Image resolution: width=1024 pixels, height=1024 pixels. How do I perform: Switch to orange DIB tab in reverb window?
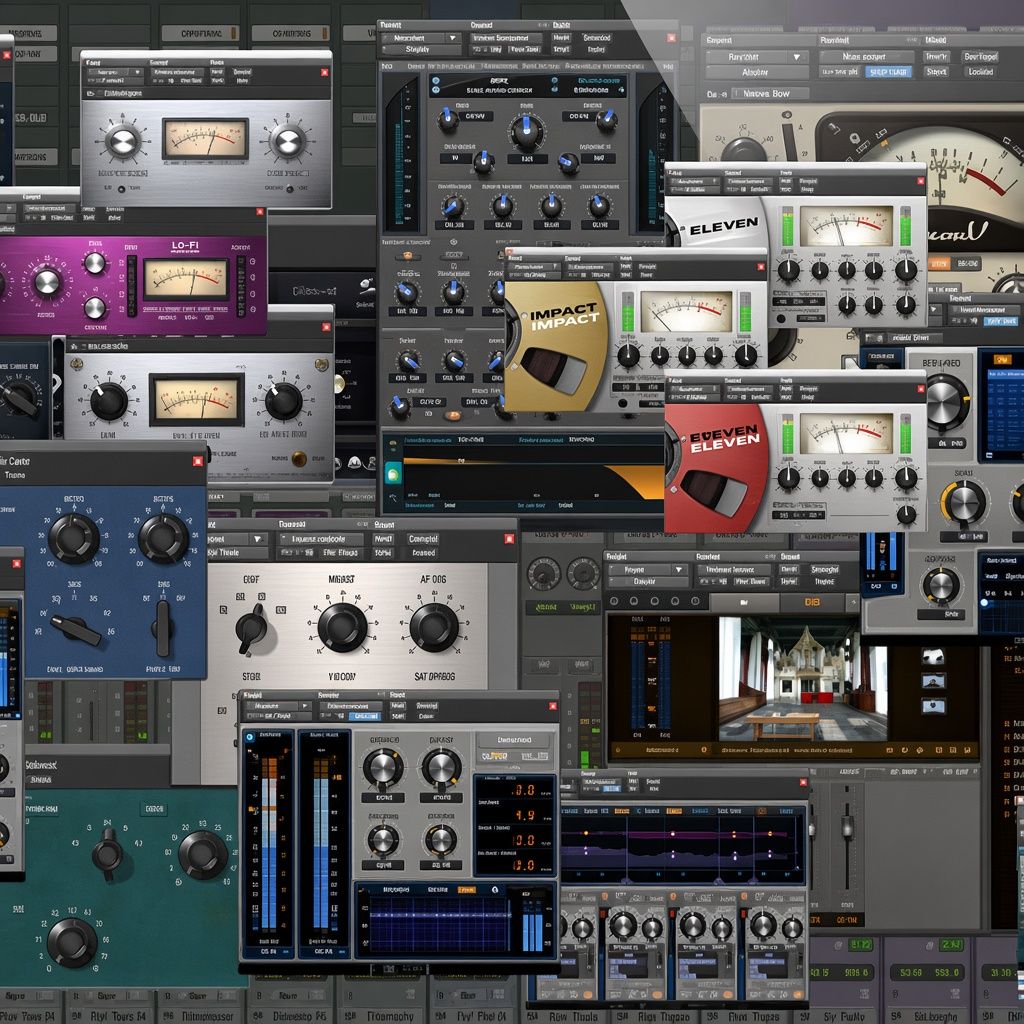(811, 601)
